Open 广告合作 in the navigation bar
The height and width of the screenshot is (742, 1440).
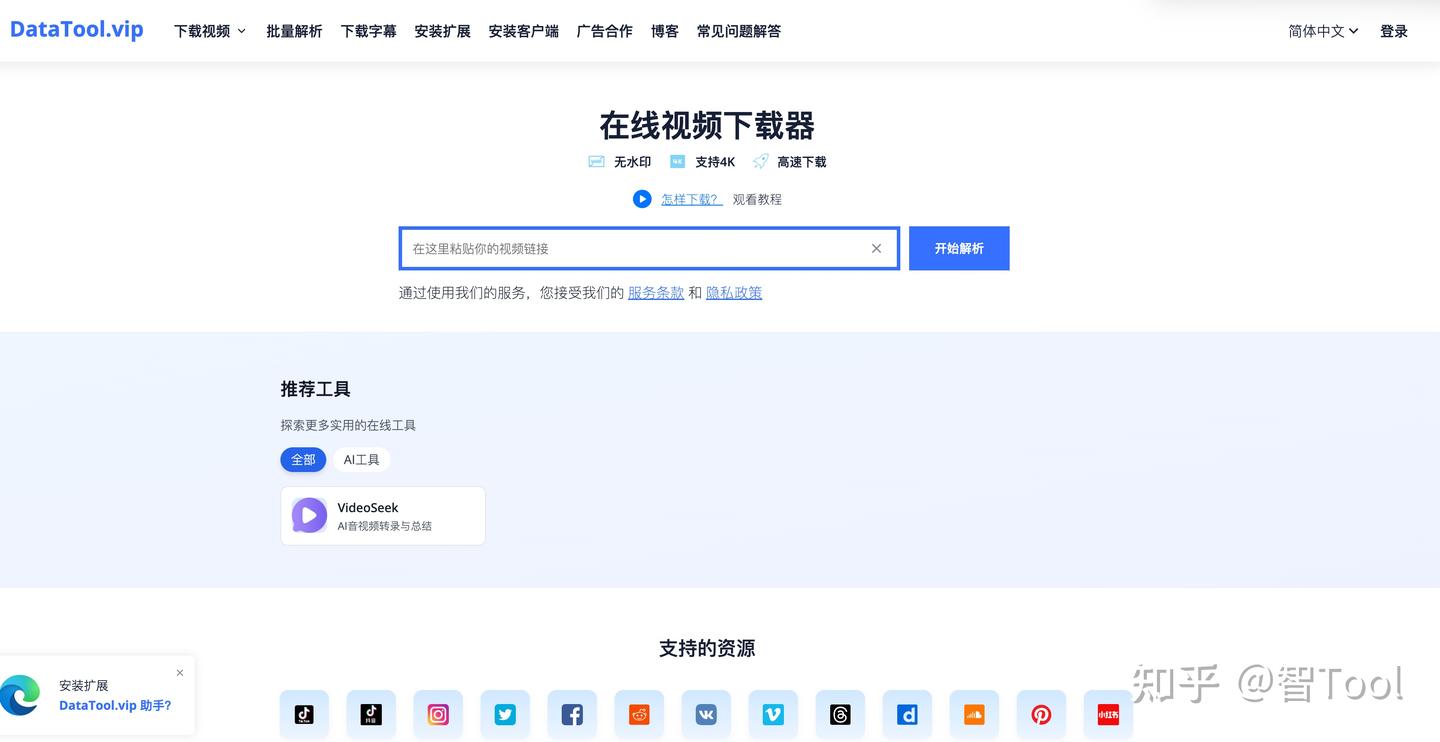pyautogui.click(x=604, y=31)
